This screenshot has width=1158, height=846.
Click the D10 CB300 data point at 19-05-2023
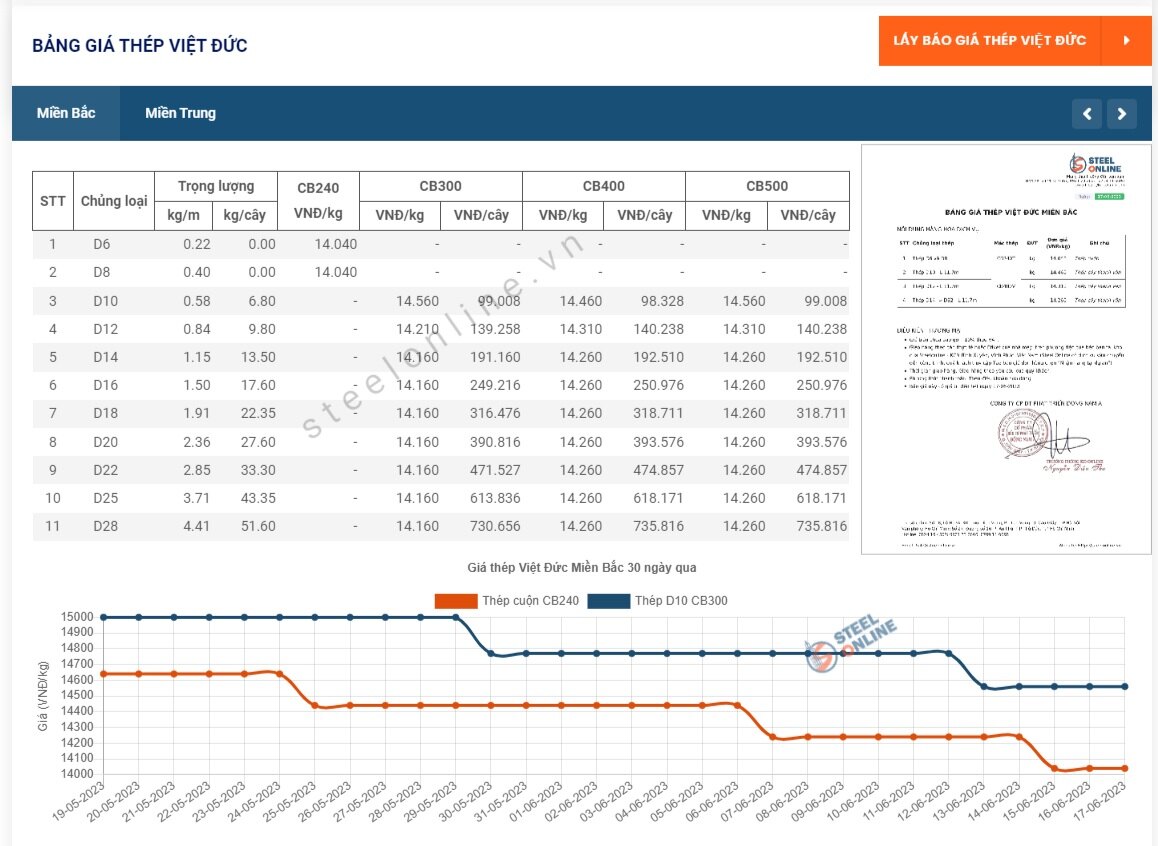tap(103, 617)
